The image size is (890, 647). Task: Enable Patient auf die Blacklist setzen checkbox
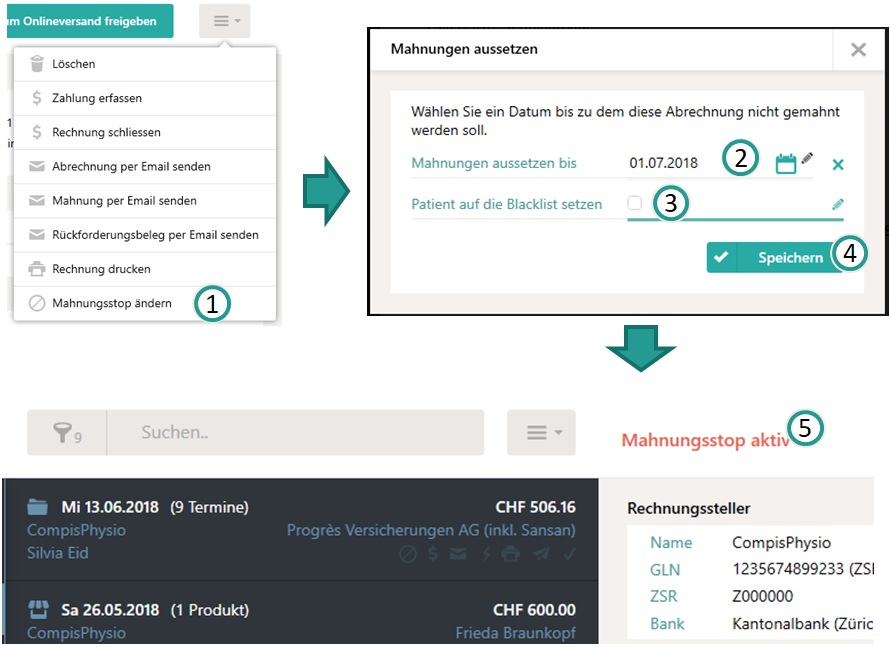coord(634,203)
